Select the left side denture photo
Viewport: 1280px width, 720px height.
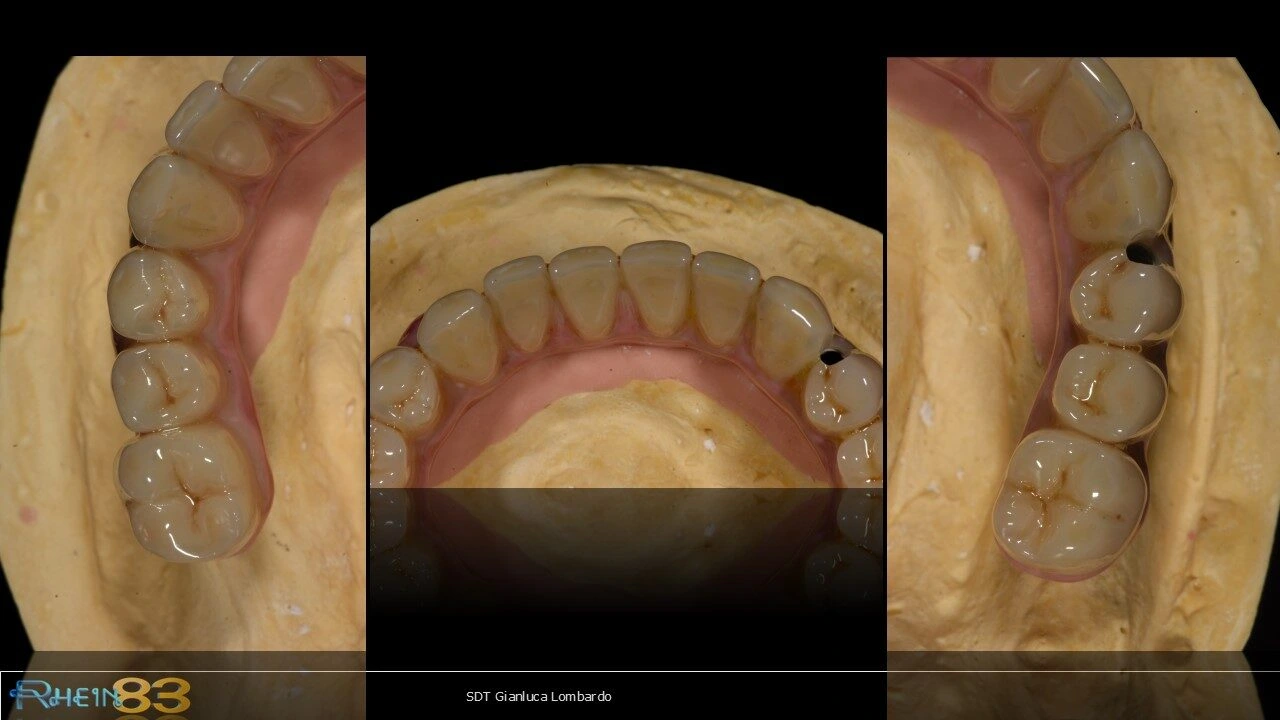tap(183, 350)
